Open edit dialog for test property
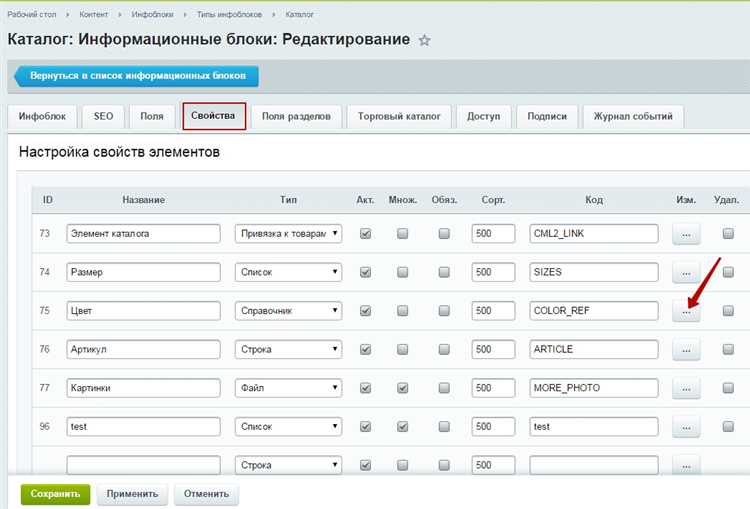The image size is (750, 509). click(x=686, y=427)
